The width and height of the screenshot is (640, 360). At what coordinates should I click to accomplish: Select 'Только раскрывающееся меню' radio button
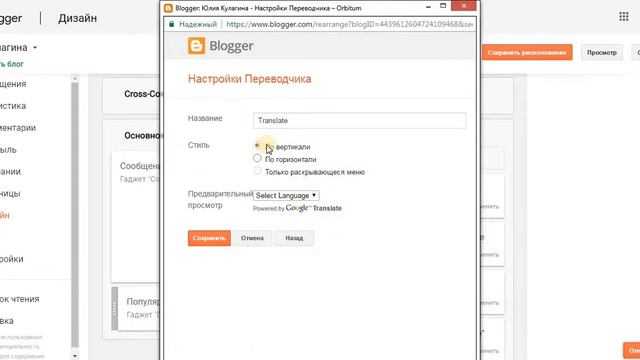pyautogui.click(x=257, y=171)
